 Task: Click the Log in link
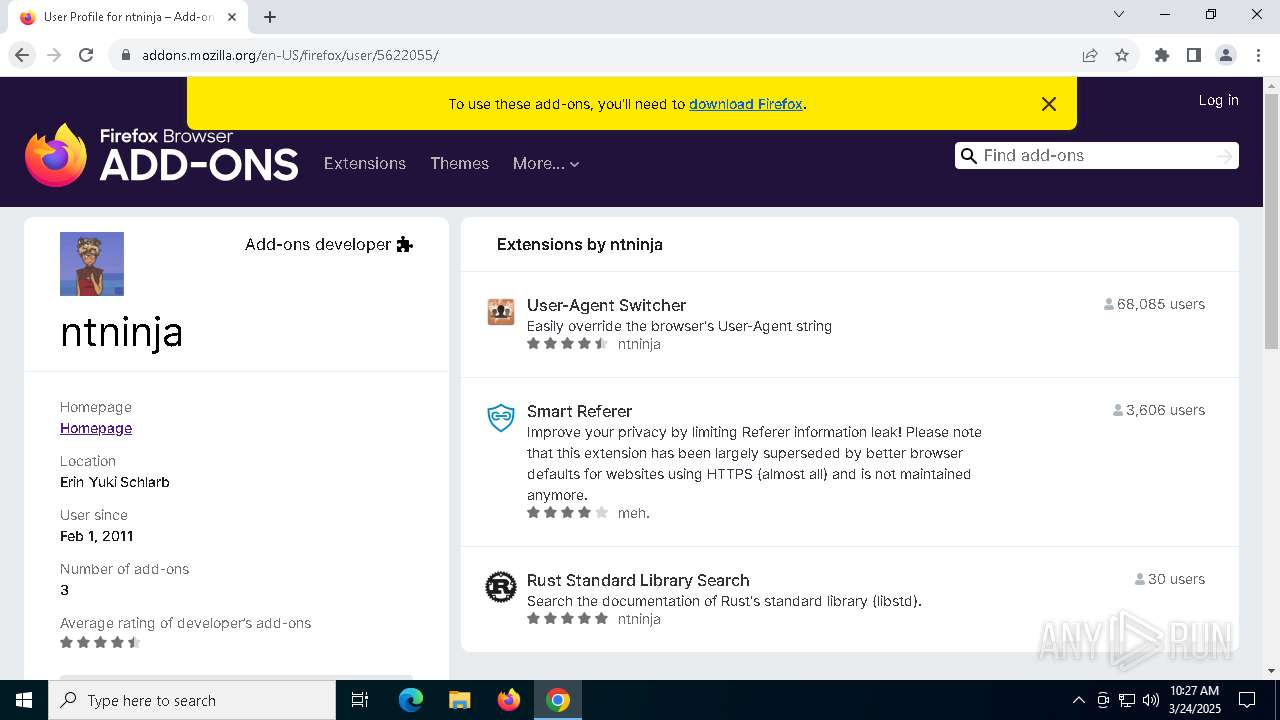[1218, 100]
